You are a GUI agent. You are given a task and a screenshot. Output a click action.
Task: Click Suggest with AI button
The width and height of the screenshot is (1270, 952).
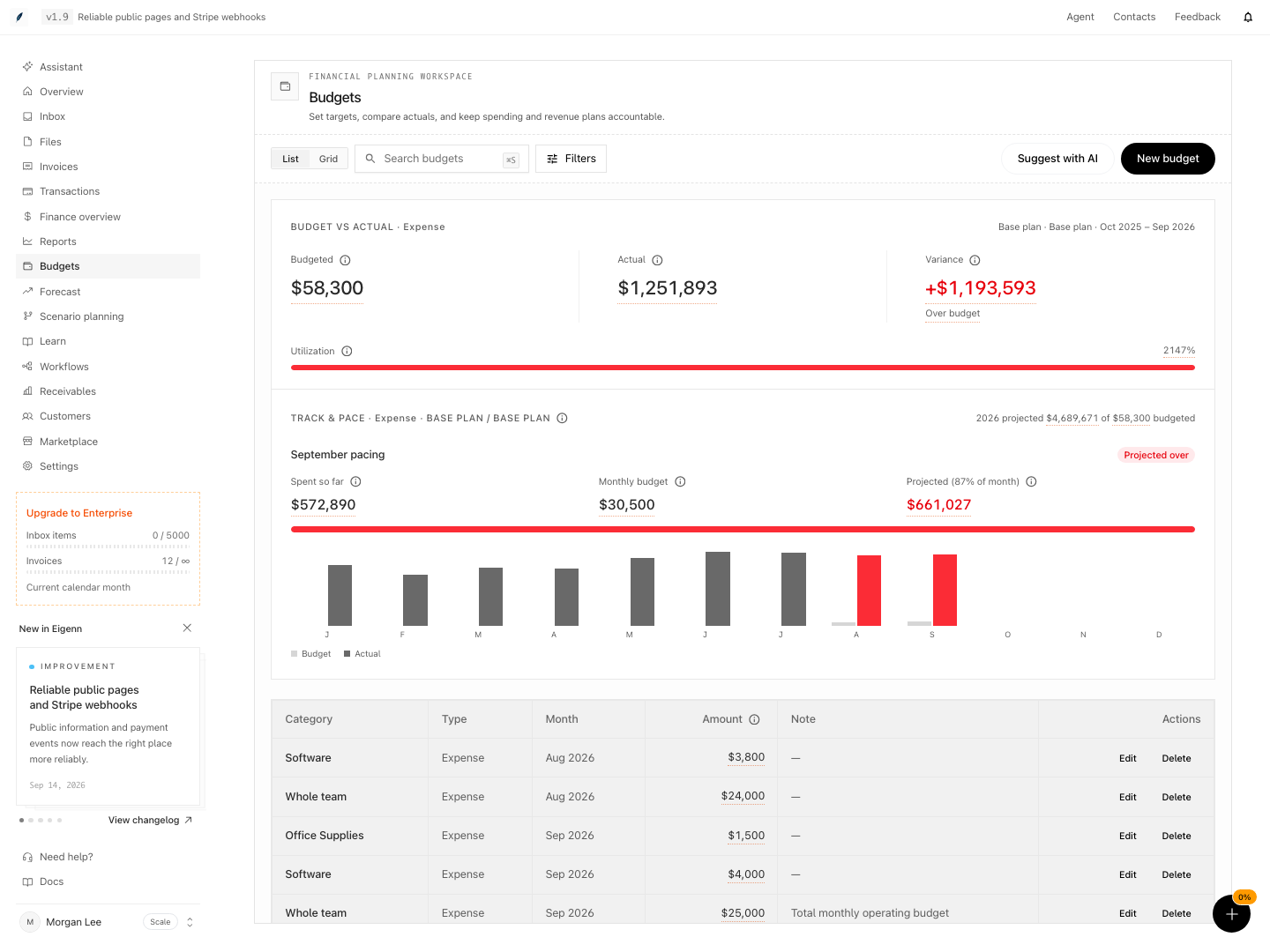click(x=1057, y=159)
